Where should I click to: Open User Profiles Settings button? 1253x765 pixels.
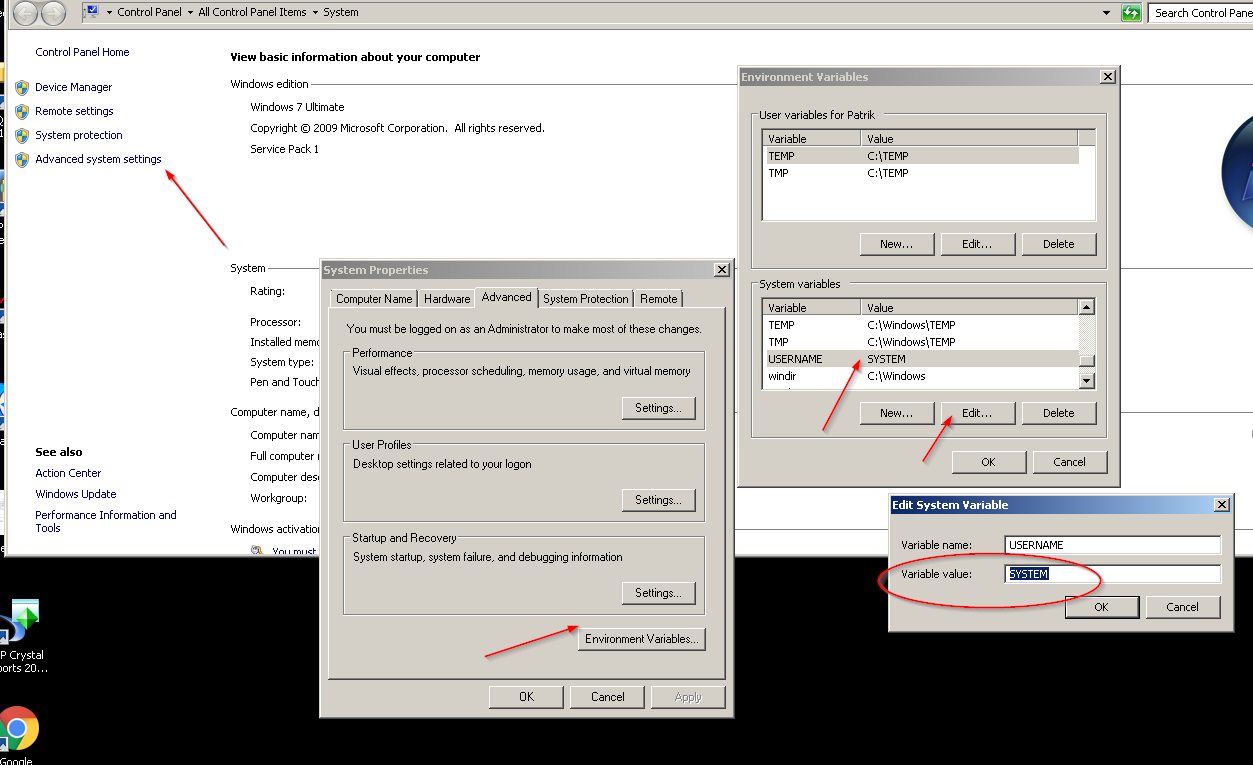tap(658, 500)
